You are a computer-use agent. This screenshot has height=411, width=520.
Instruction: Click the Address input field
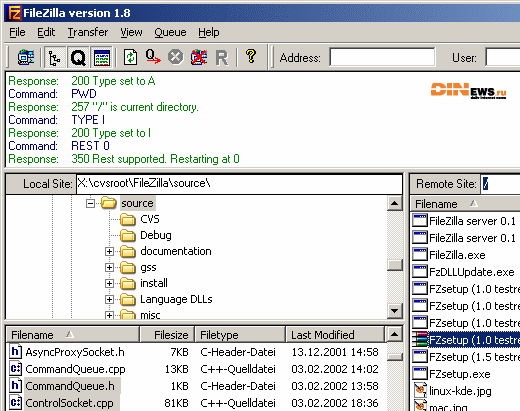pyautogui.click(x=382, y=57)
